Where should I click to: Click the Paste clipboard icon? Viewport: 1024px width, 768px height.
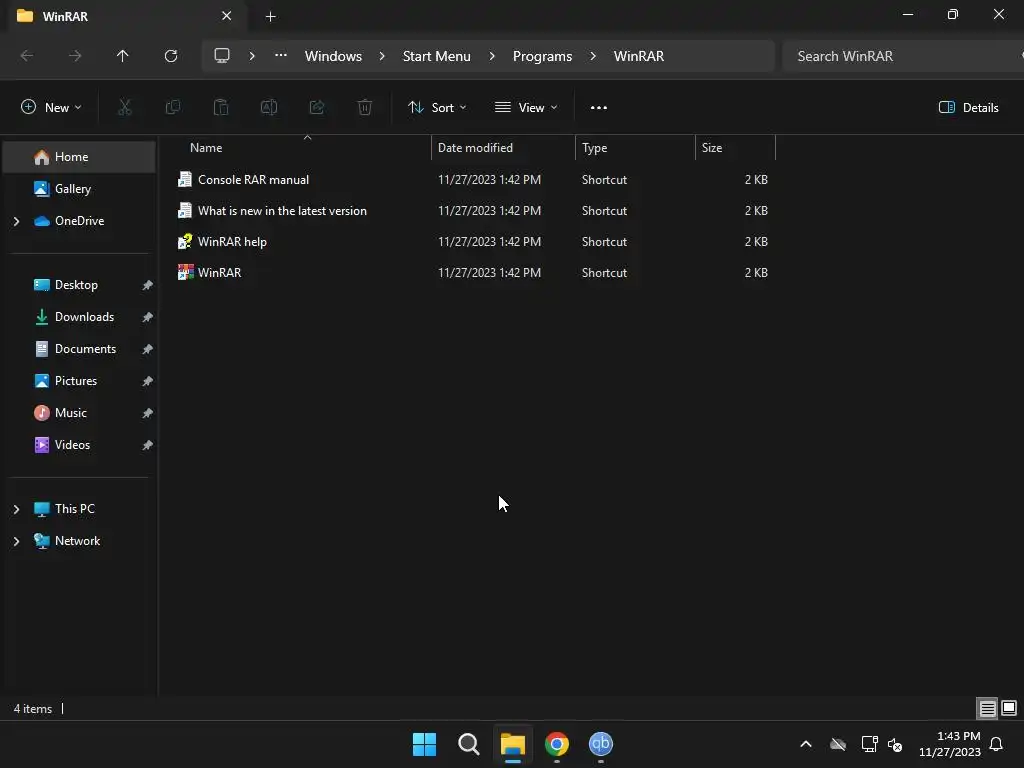pos(221,107)
